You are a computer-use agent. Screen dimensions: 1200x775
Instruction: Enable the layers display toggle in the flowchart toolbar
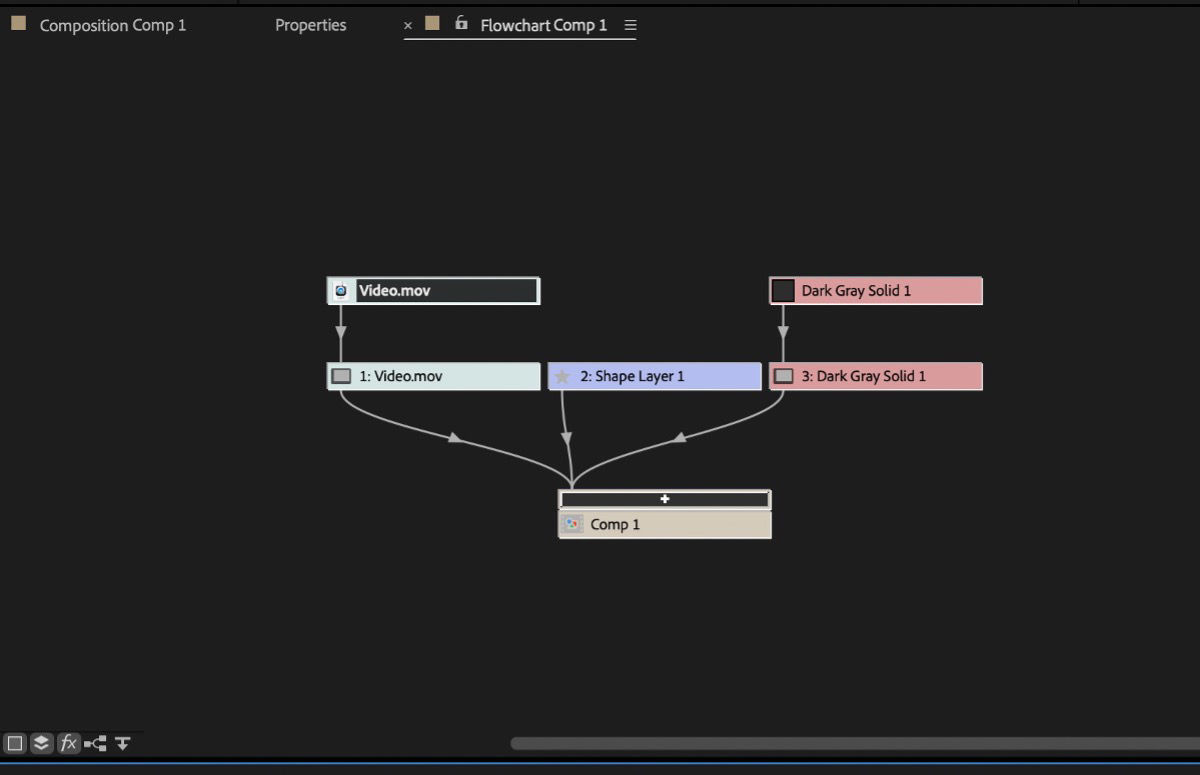coord(41,743)
